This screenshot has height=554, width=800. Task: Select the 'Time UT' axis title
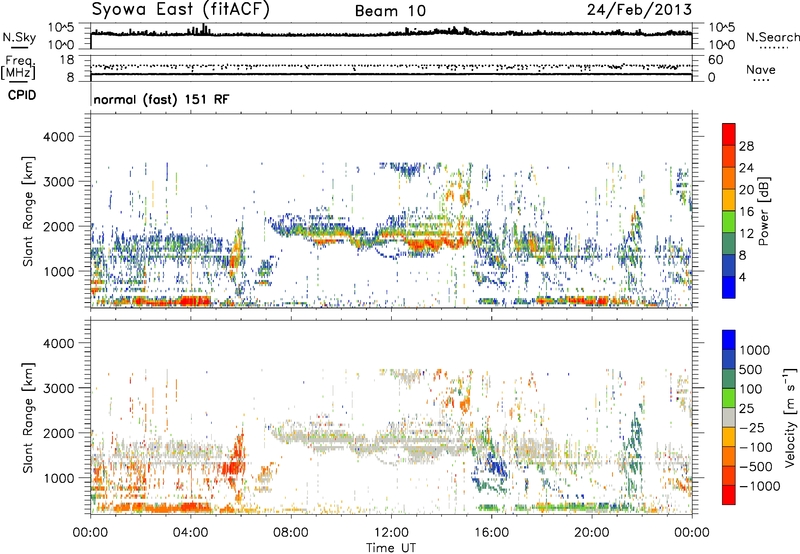click(x=391, y=548)
